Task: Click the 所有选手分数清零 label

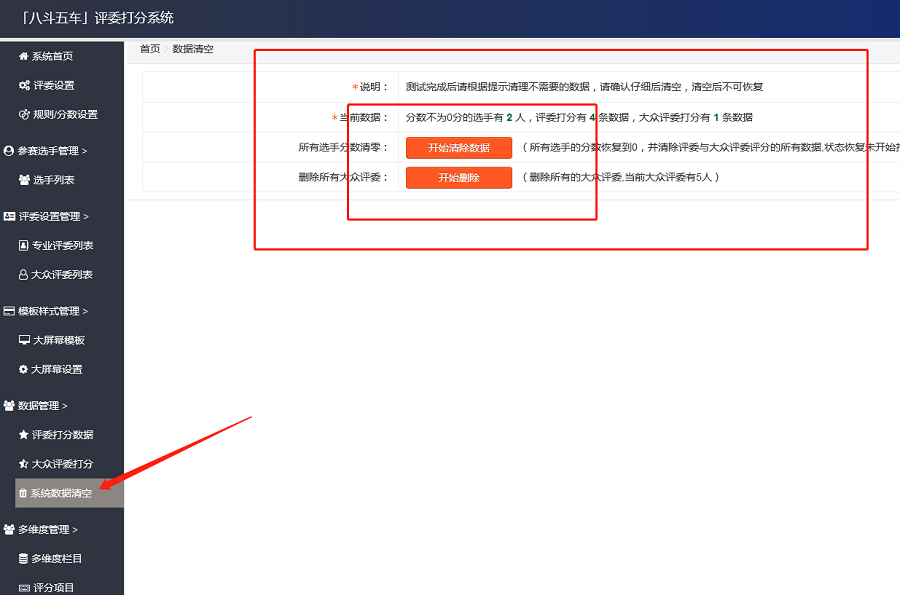Action: click(344, 147)
